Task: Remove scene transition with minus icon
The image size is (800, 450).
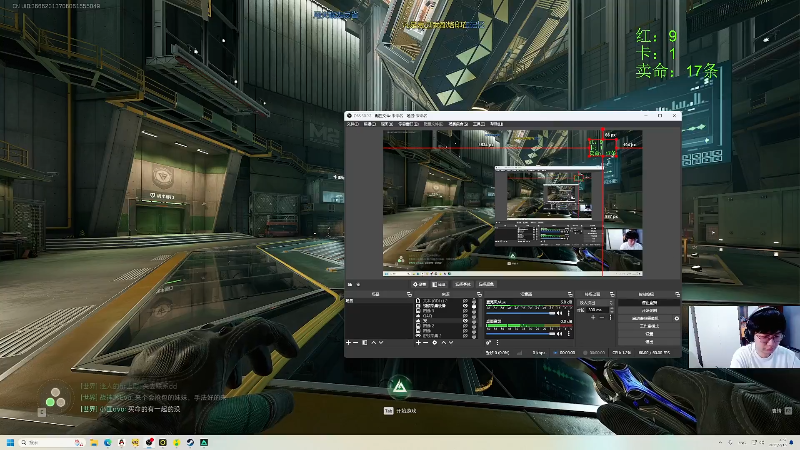Action: 602,317
